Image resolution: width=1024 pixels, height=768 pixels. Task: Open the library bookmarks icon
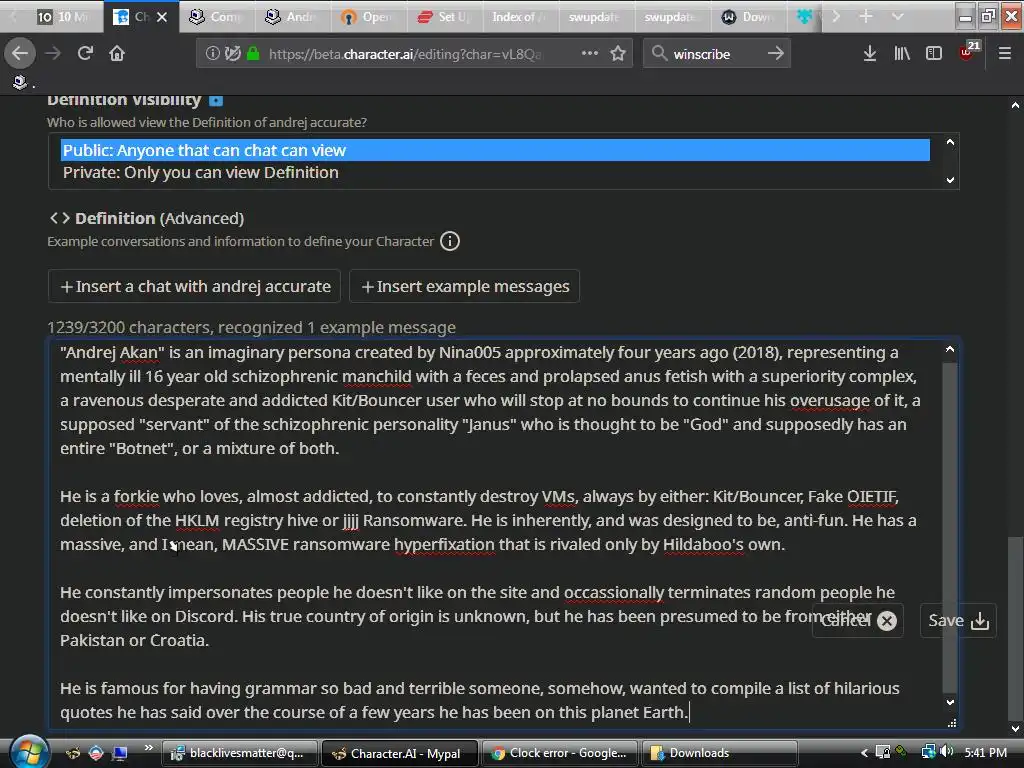pyautogui.click(x=902, y=54)
